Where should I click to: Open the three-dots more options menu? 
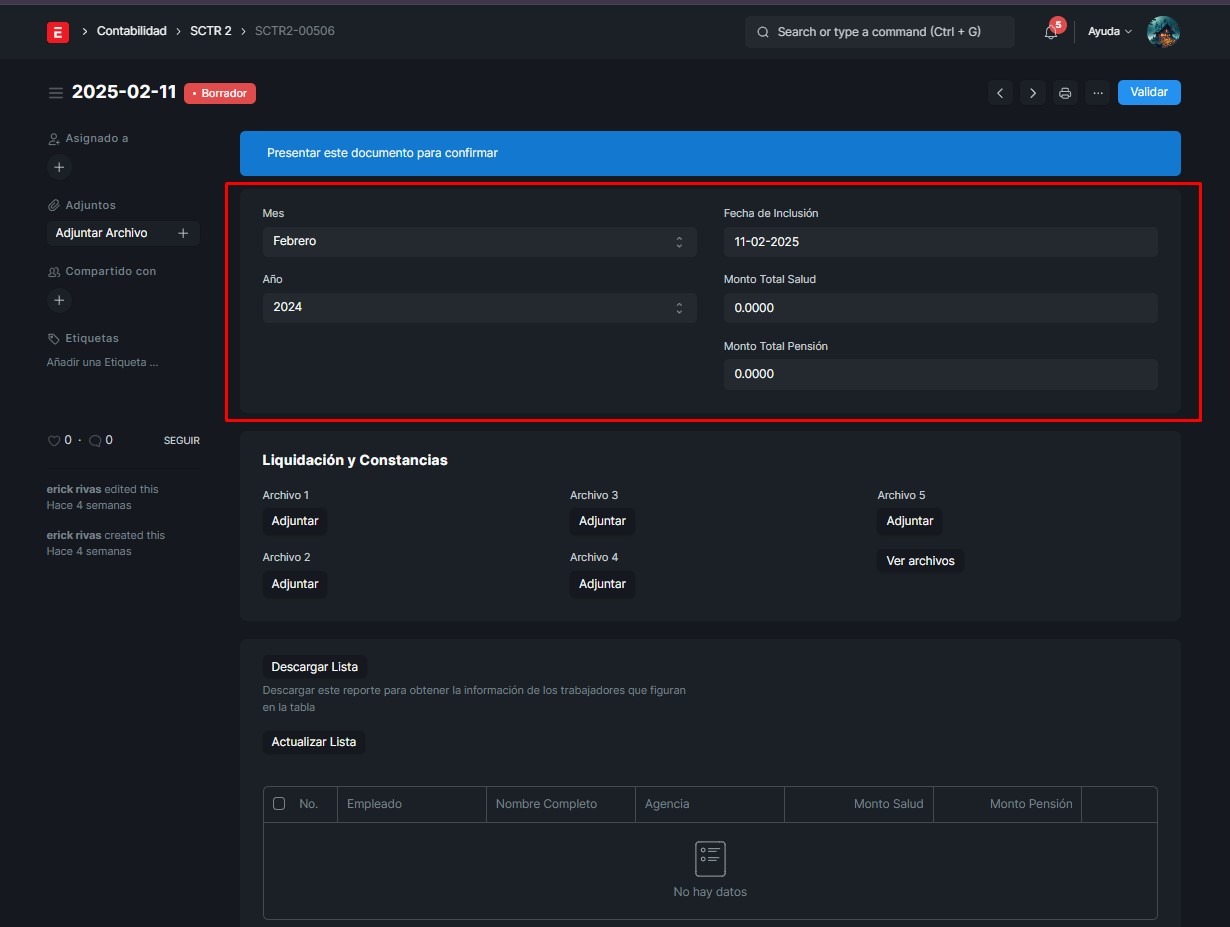(x=1098, y=93)
